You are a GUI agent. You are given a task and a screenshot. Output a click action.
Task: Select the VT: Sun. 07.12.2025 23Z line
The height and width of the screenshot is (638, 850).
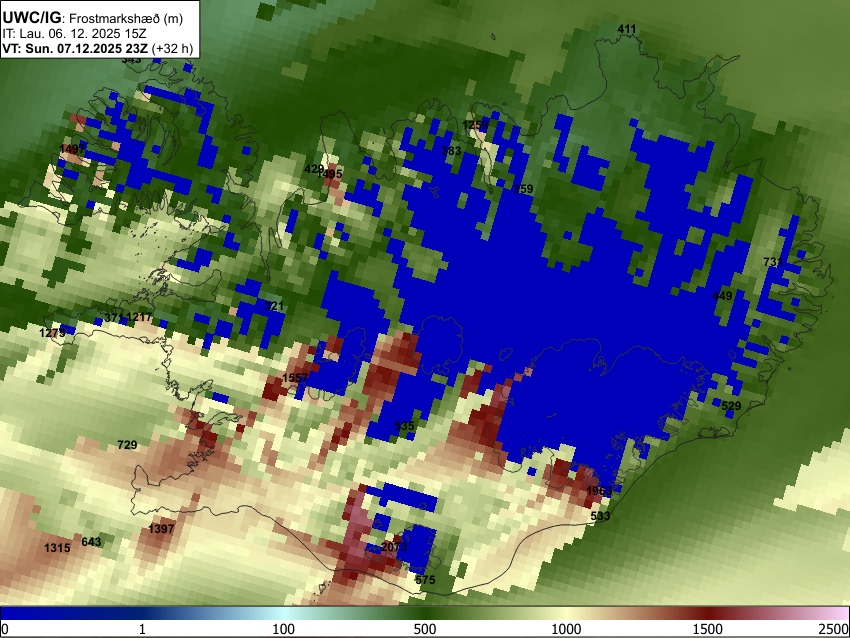pyautogui.click(x=75, y=48)
